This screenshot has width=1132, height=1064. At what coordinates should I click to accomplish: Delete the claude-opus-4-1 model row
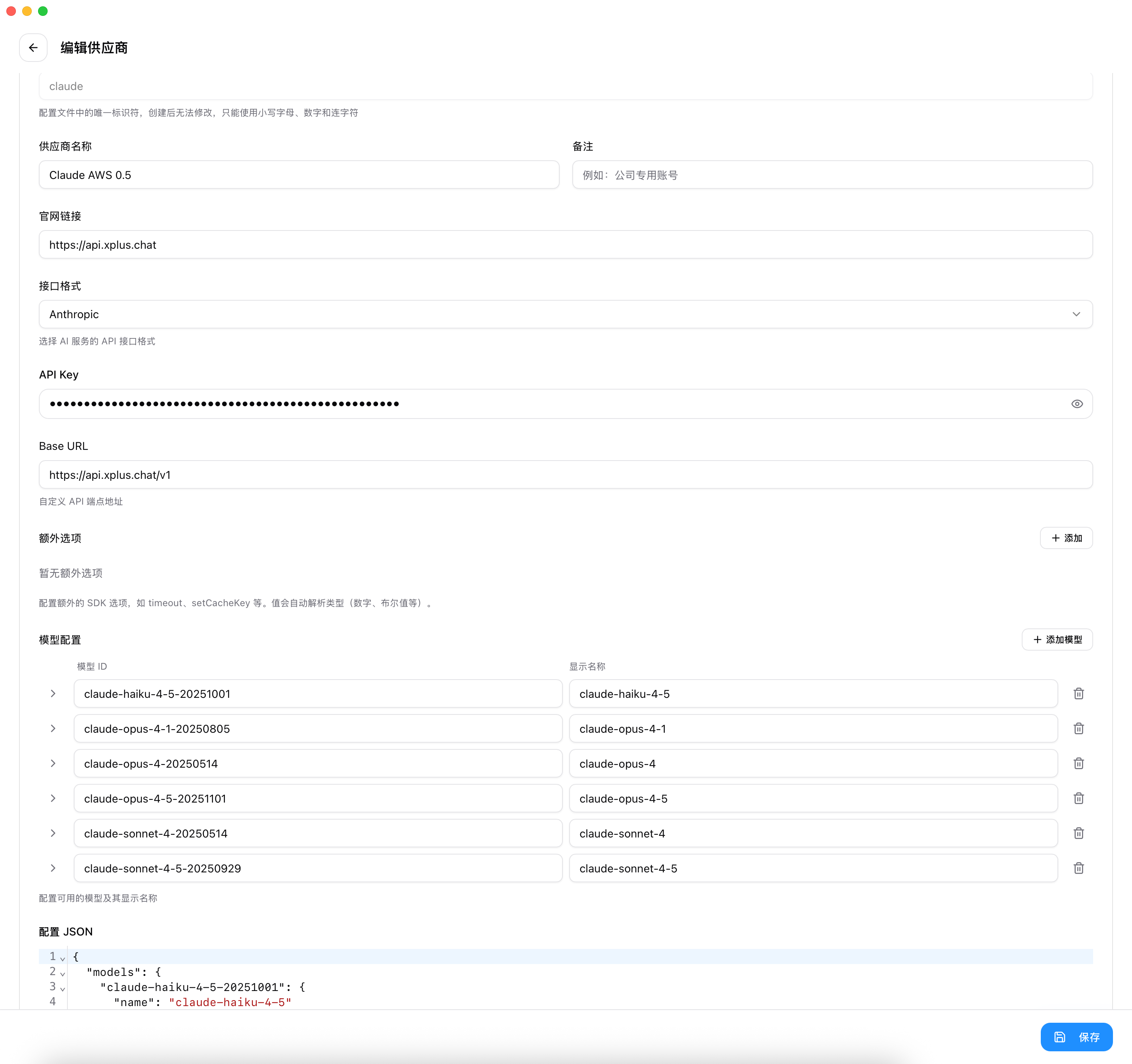(1078, 728)
